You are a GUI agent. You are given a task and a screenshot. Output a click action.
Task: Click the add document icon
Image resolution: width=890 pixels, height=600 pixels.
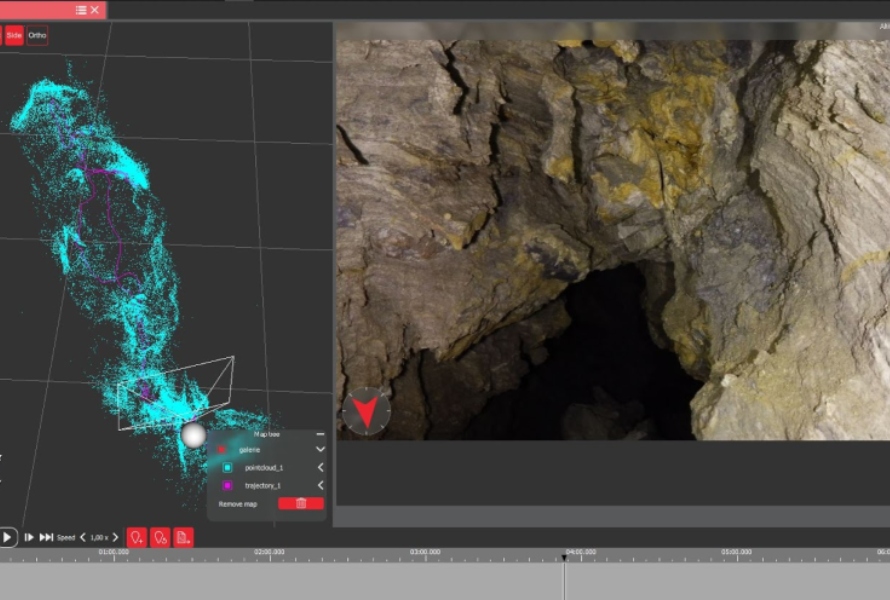183,537
